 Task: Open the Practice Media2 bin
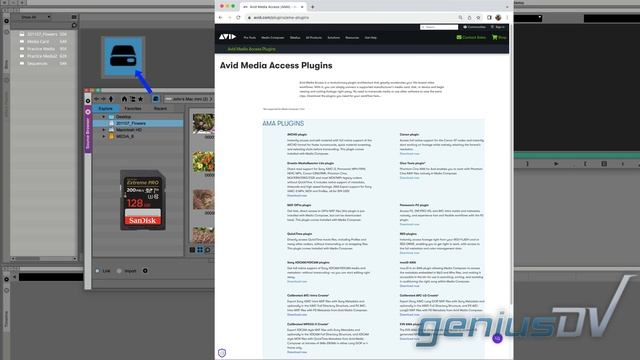[x=43, y=56]
